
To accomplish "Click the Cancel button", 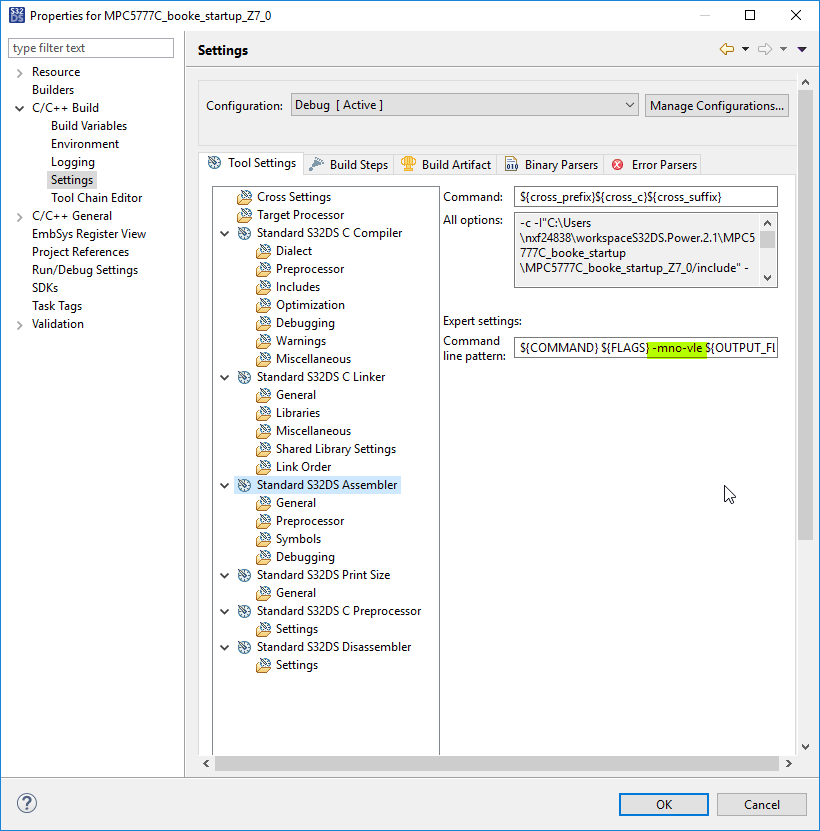I will coord(762,805).
